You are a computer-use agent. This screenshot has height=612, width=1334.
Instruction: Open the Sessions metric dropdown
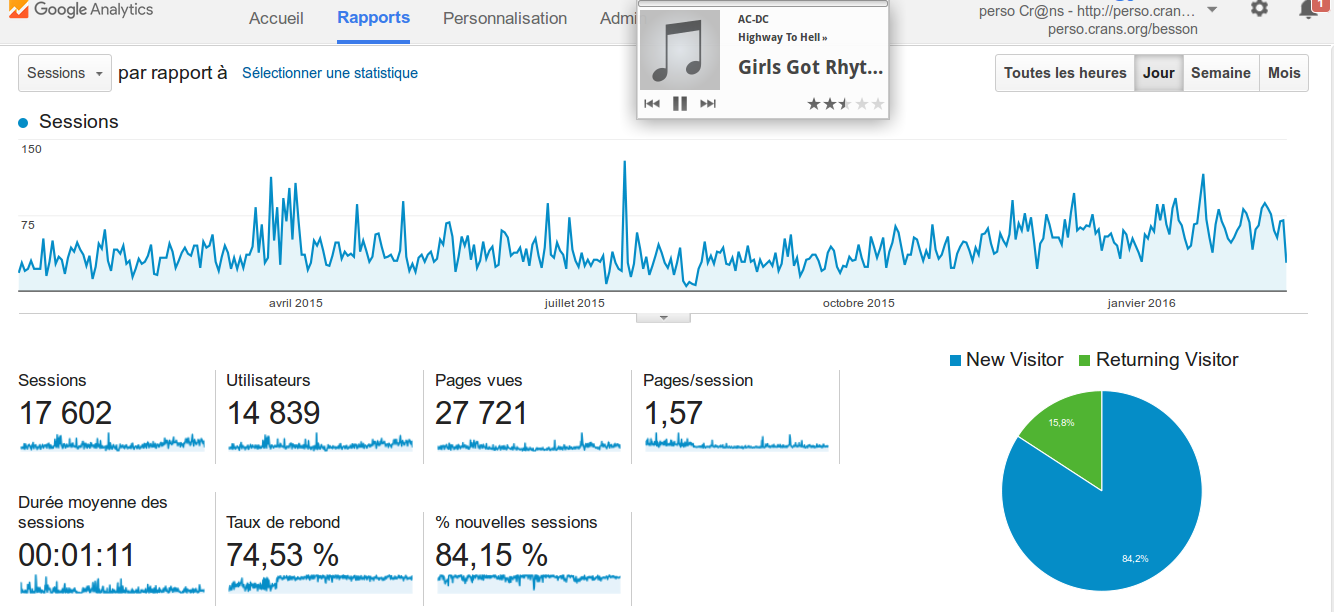click(x=65, y=73)
